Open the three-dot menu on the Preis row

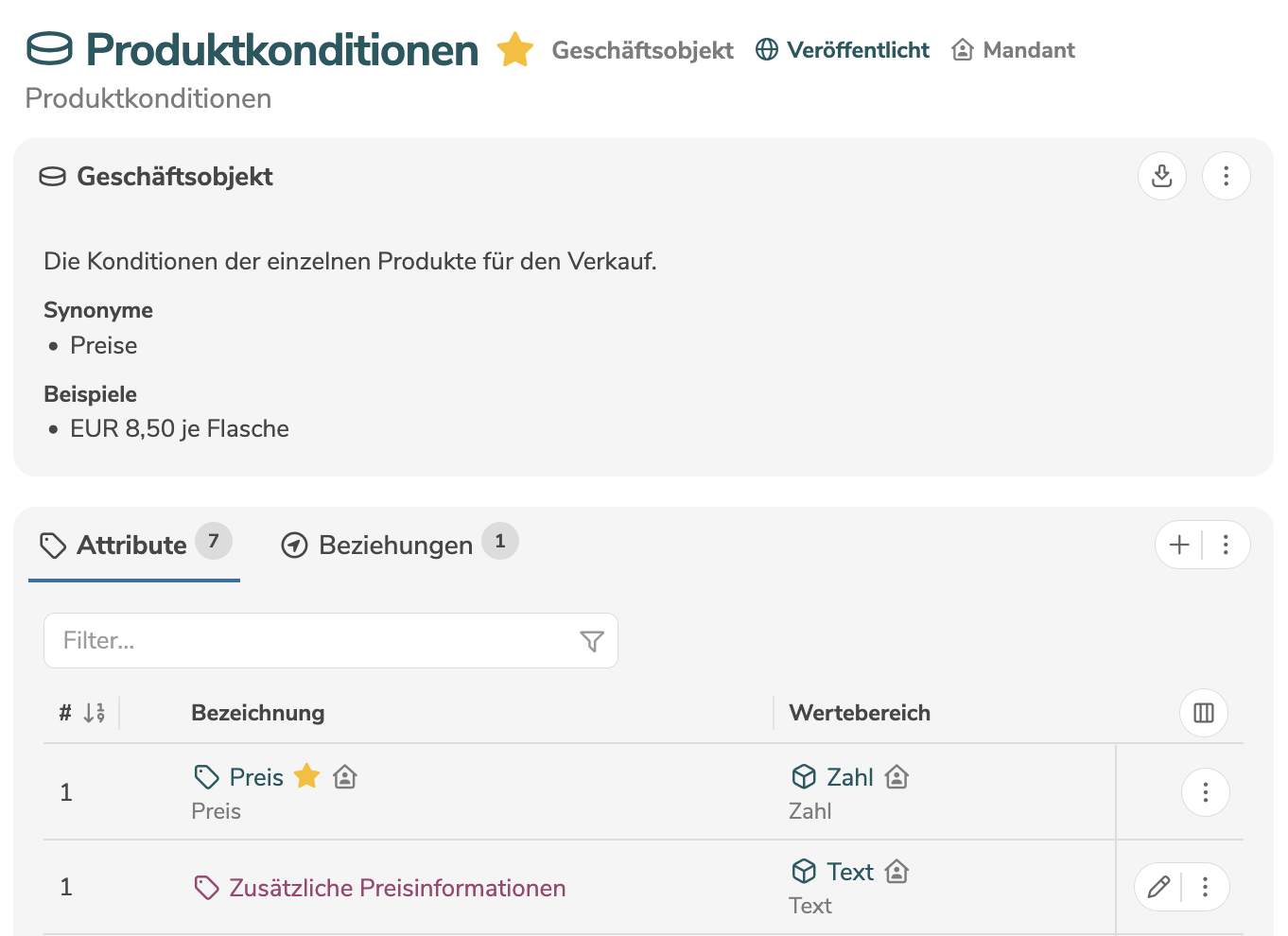click(x=1205, y=792)
